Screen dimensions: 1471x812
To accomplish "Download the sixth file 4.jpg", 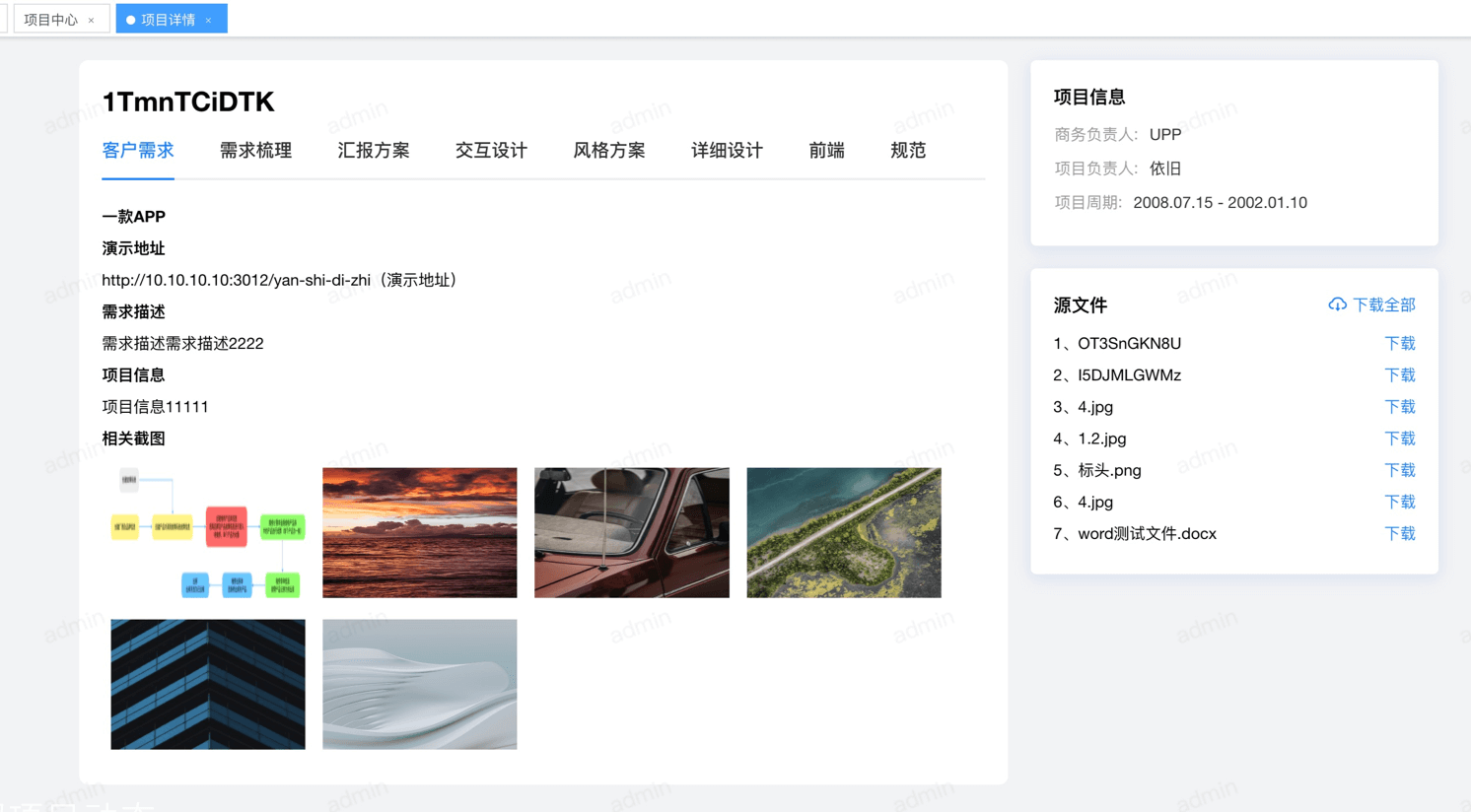I will point(1400,502).
